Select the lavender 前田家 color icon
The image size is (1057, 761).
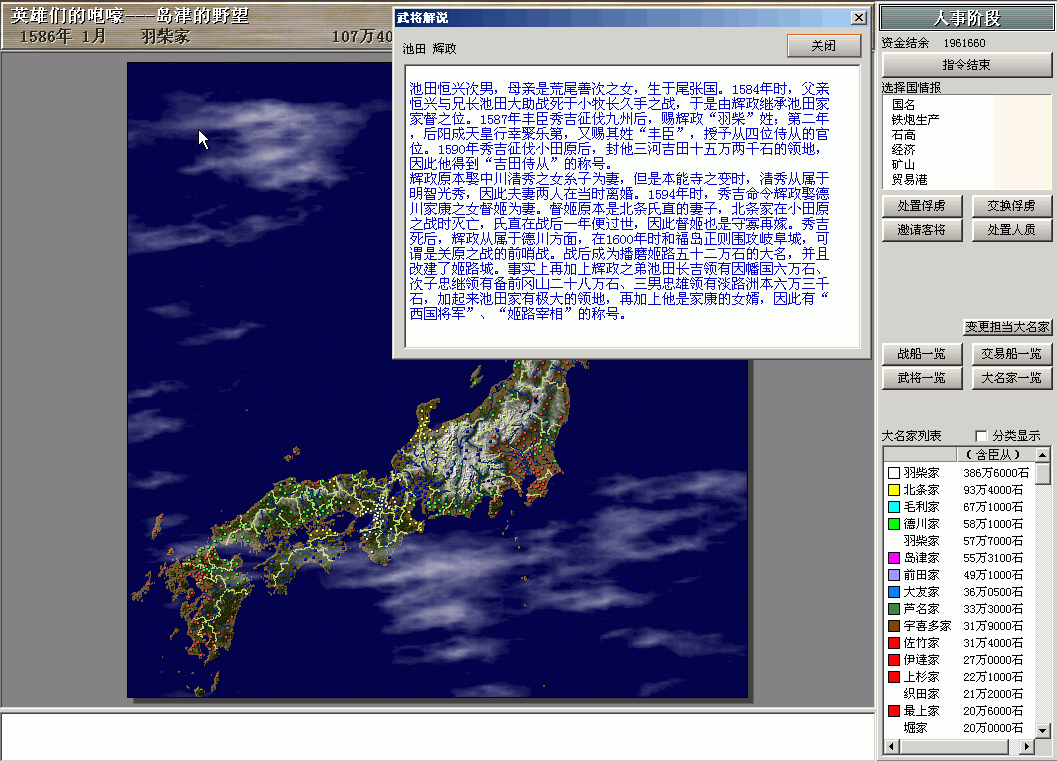893,575
